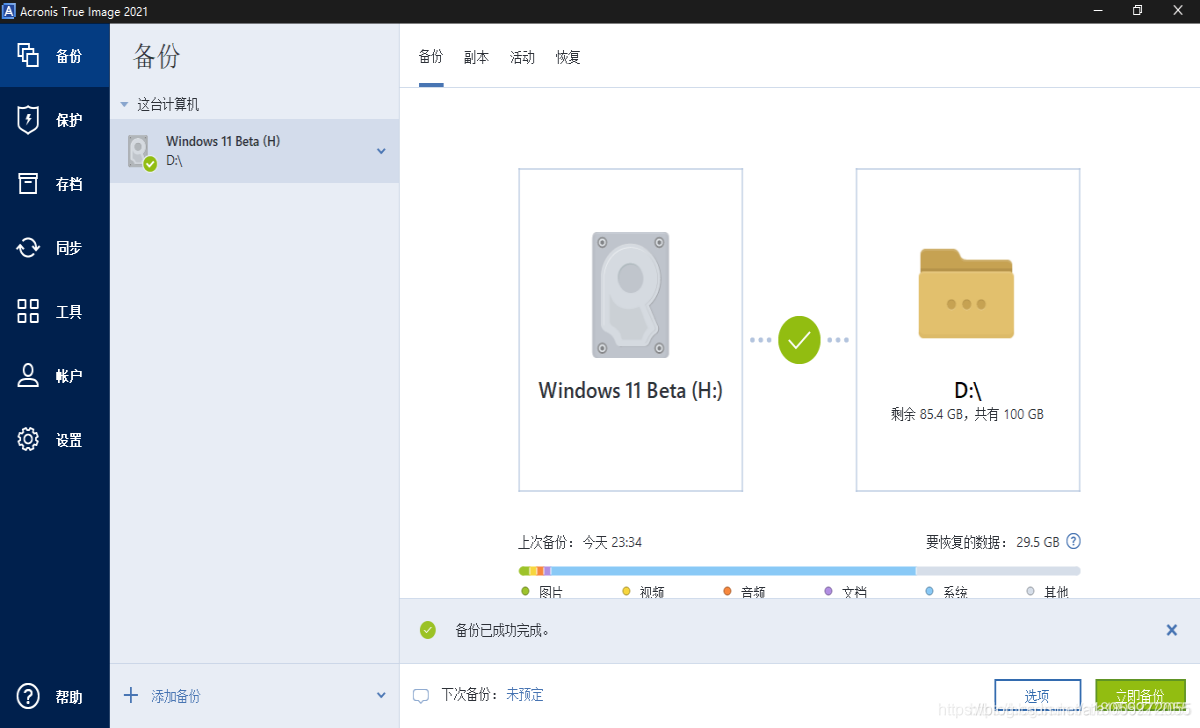This screenshot has width=1200, height=728.
Task: Switch to the 恢复 tab
Action: pyautogui.click(x=568, y=57)
